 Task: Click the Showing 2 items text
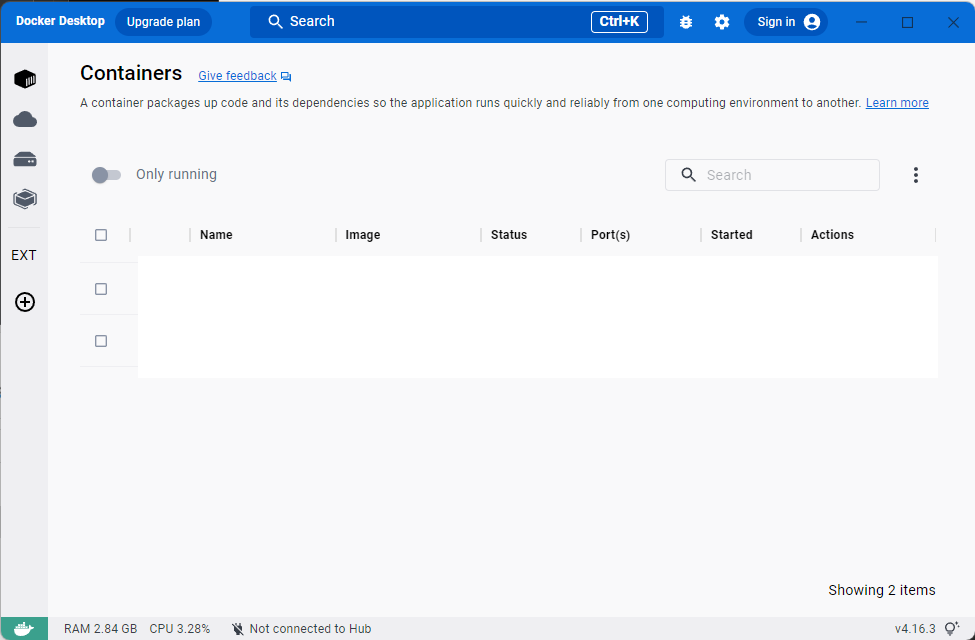[882, 590]
